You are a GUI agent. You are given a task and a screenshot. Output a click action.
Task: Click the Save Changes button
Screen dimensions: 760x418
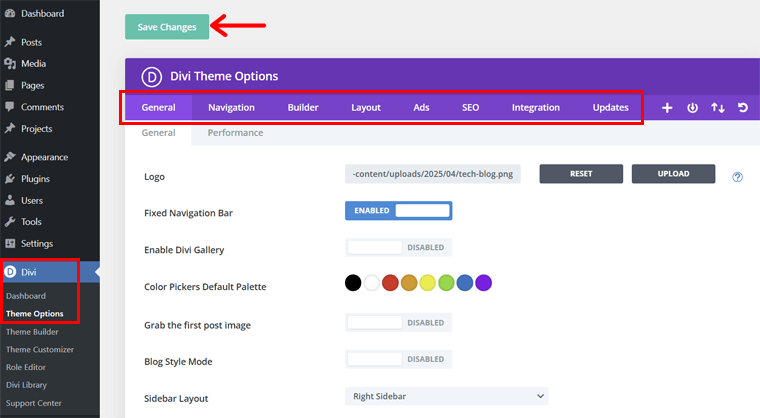coord(167,27)
